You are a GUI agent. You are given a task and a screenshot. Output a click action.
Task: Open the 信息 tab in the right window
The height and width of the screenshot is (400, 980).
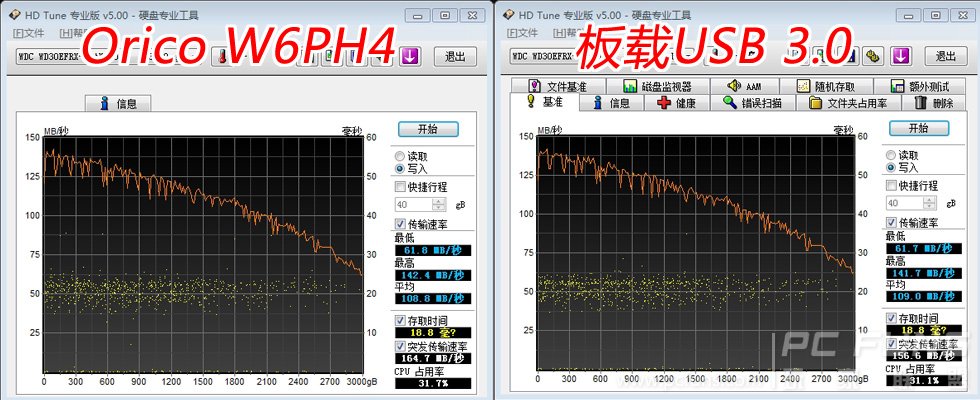pyautogui.click(x=611, y=103)
